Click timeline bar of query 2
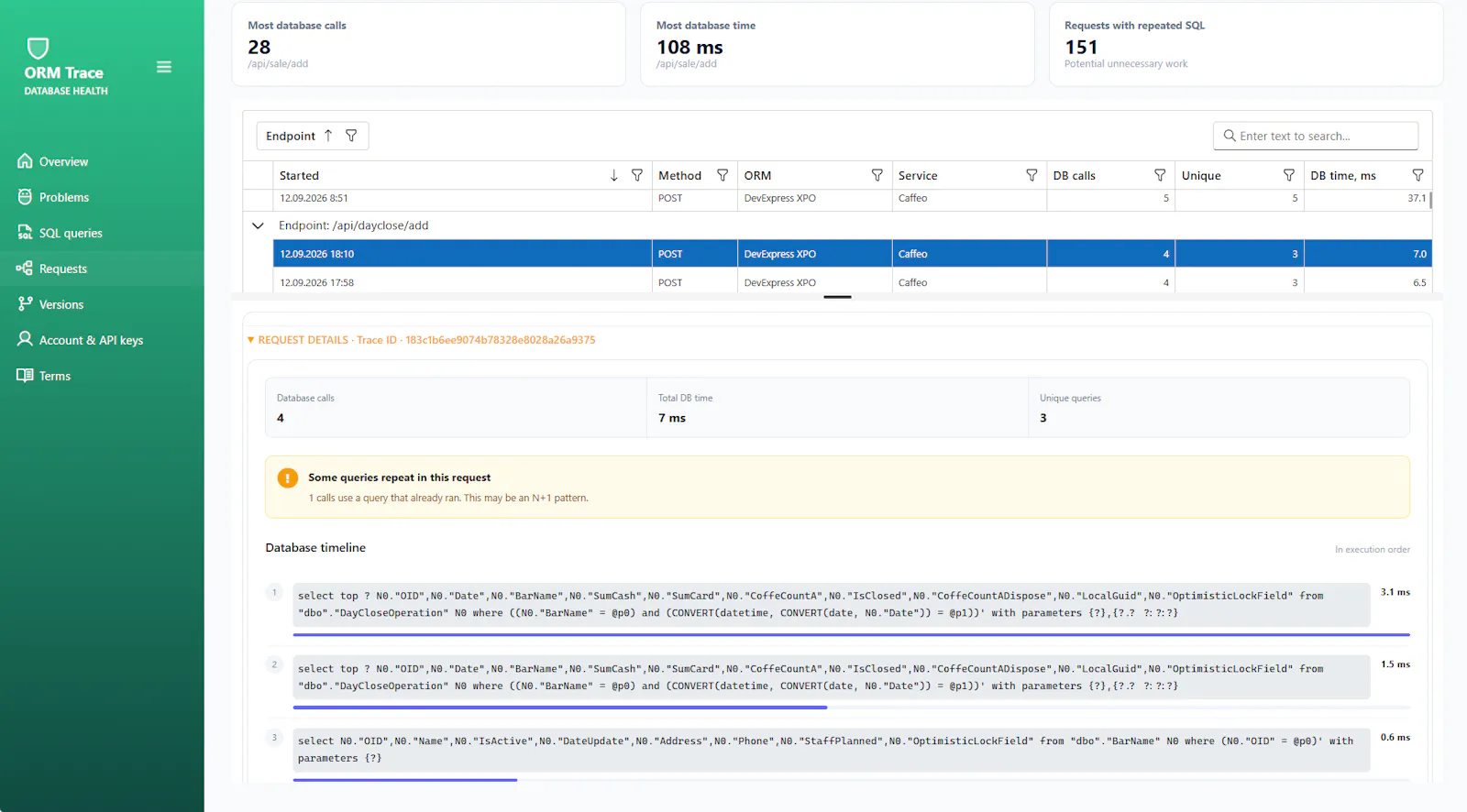The width and height of the screenshot is (1467, 812). (560, 708)
